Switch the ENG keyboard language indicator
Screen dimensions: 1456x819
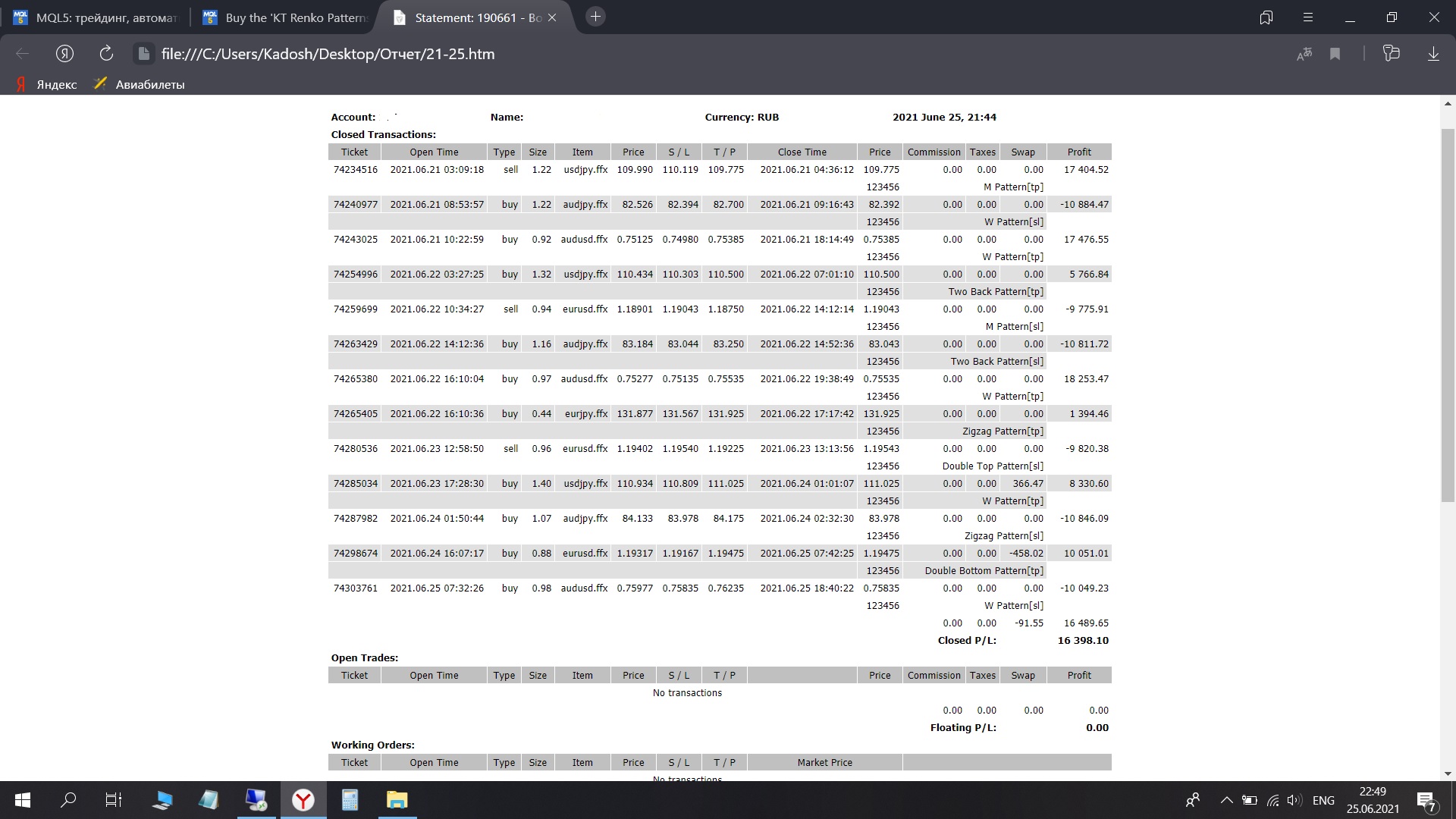coord(1323,800)
